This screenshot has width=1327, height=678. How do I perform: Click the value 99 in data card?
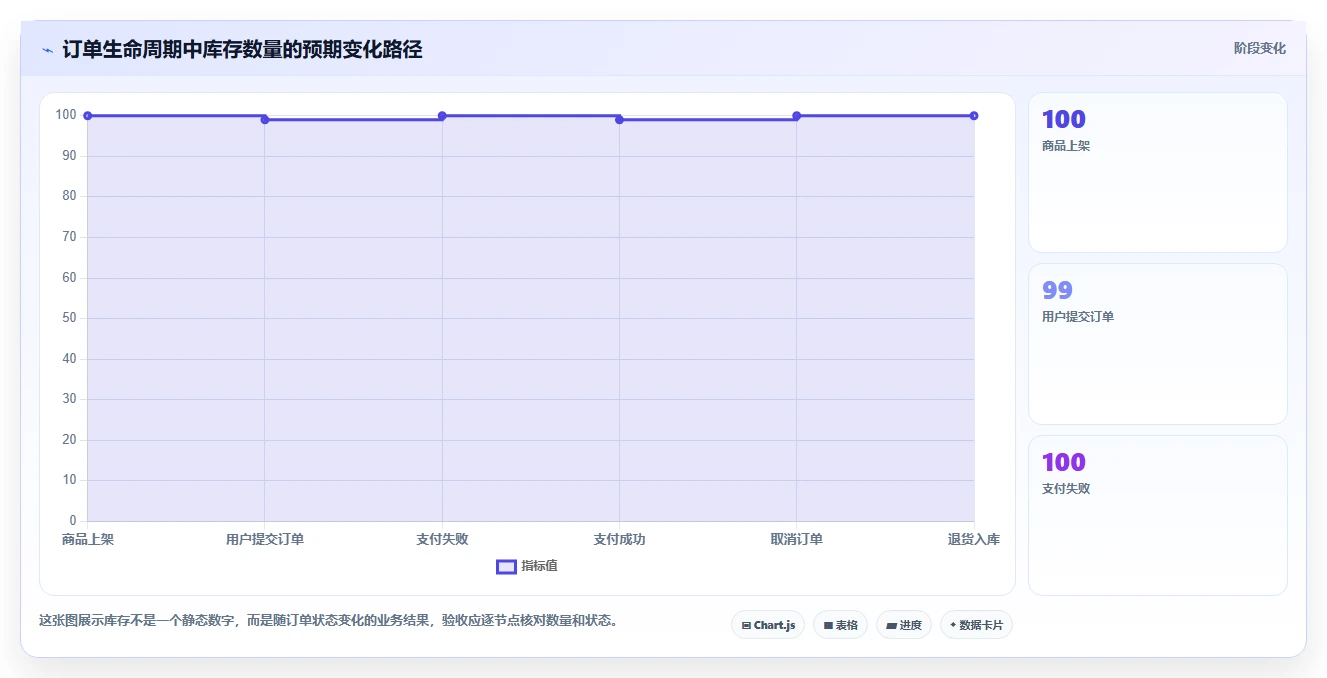tap(1057, 291)
